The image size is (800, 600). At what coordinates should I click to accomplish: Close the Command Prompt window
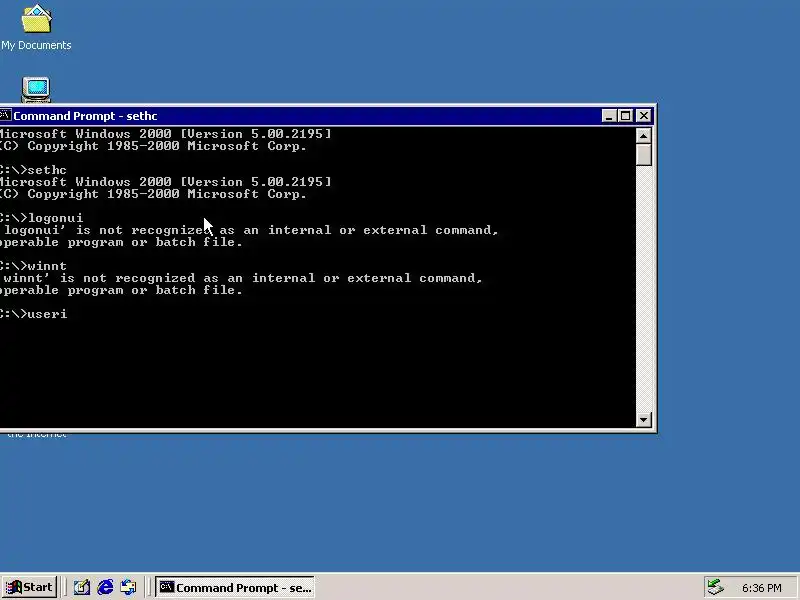[x=644, y=116]
